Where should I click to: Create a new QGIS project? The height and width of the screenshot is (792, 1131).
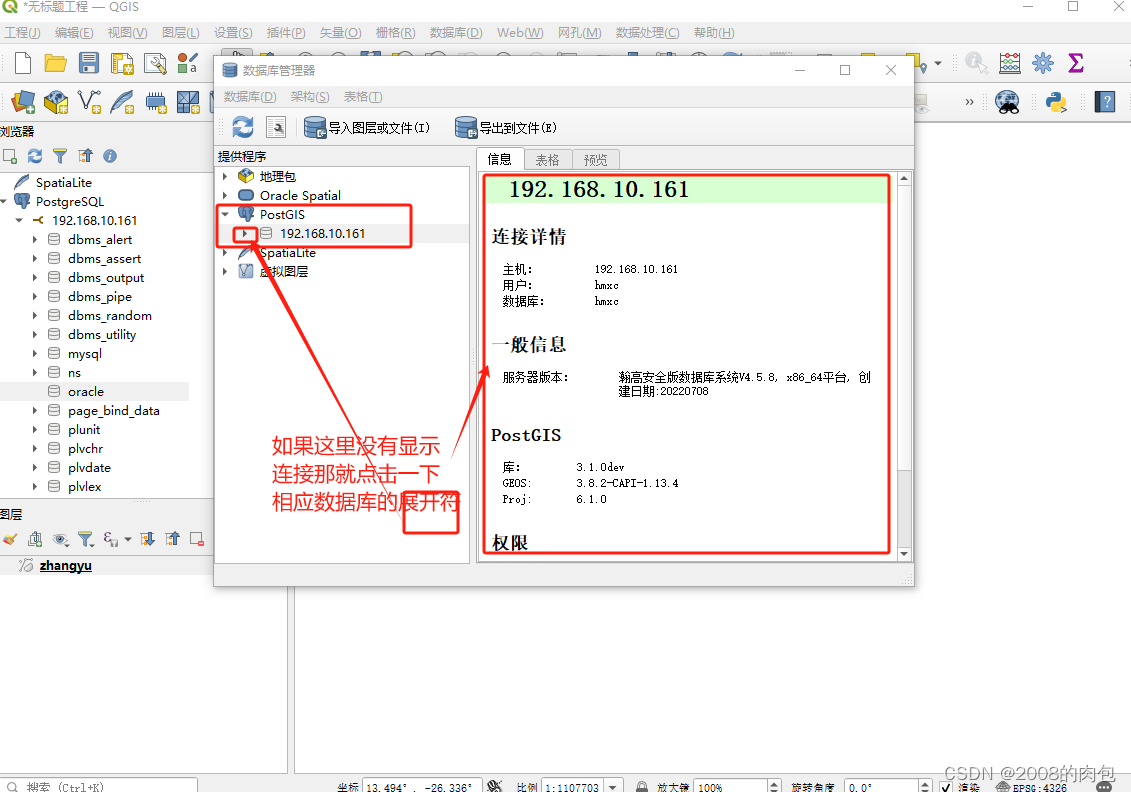[23, 63]
